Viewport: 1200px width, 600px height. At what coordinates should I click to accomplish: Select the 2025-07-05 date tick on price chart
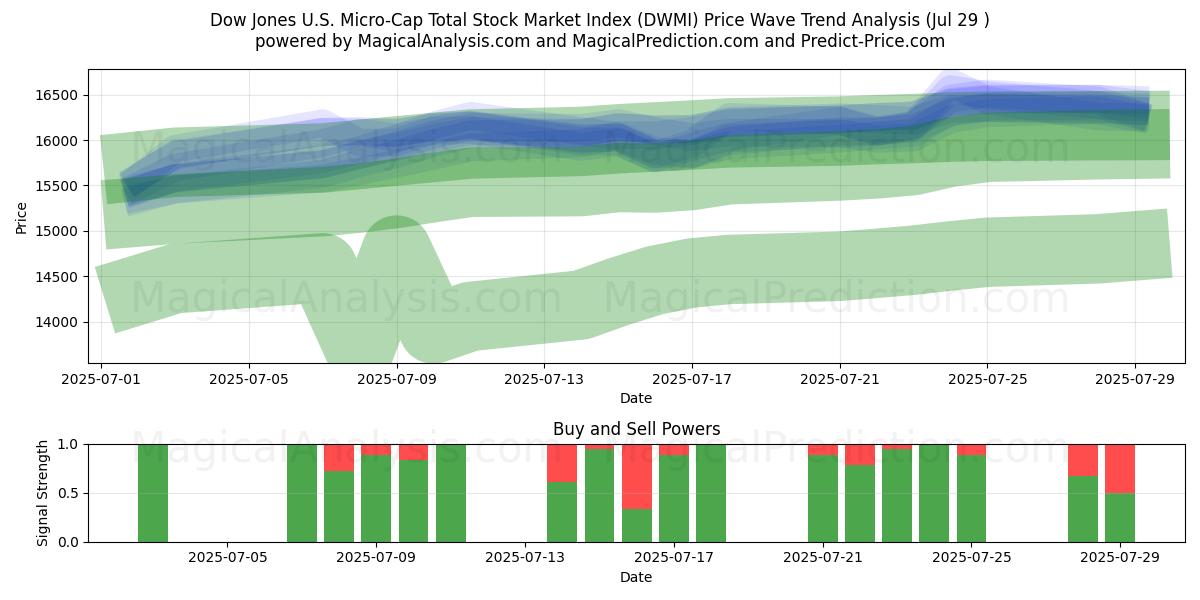click(x=249, y=380)
